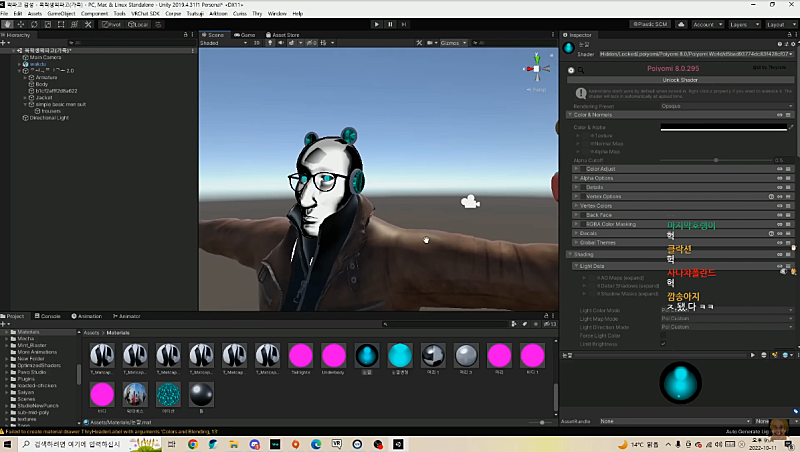Open the cloud services icon
Viewport: 800px width, 452px height.
(679, 23)
